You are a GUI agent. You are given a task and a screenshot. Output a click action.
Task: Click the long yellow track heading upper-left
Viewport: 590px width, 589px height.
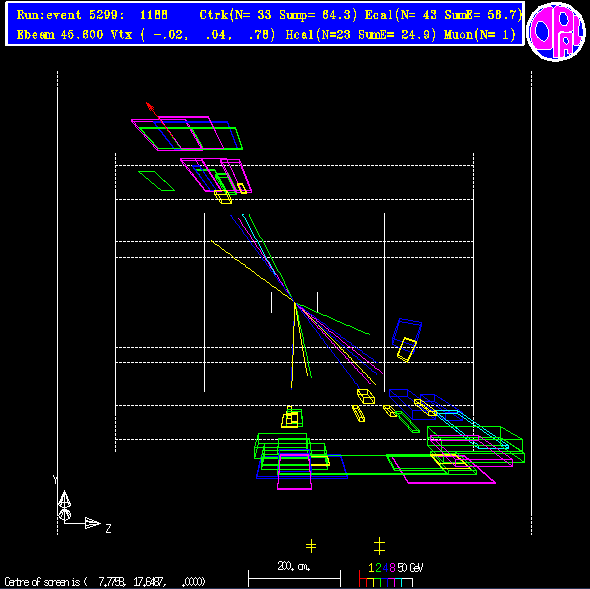click(x=252, y=271)
